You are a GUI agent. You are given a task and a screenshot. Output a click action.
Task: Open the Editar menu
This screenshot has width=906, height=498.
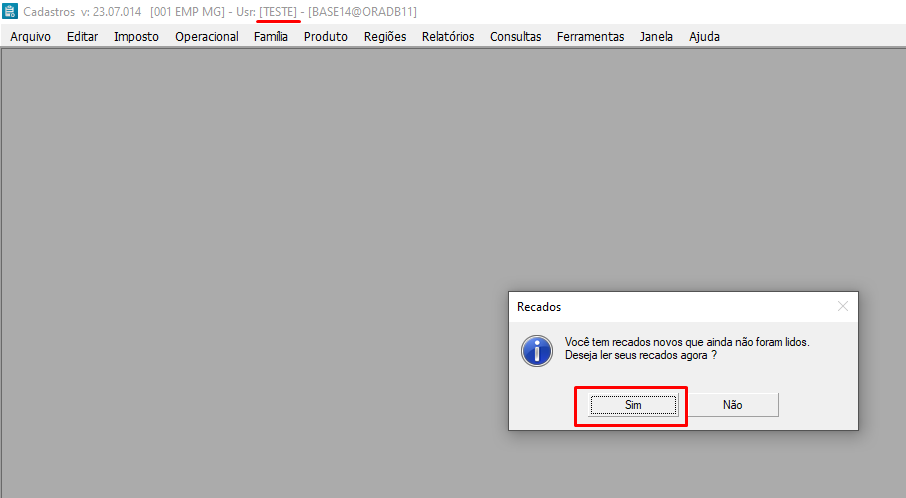(x=83, y=36)
